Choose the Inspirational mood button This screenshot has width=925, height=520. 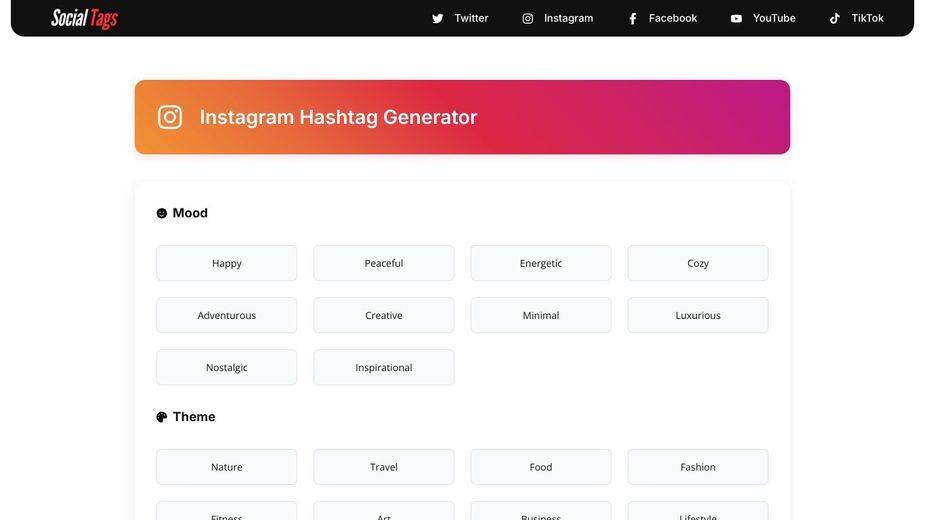coord(384,367)
